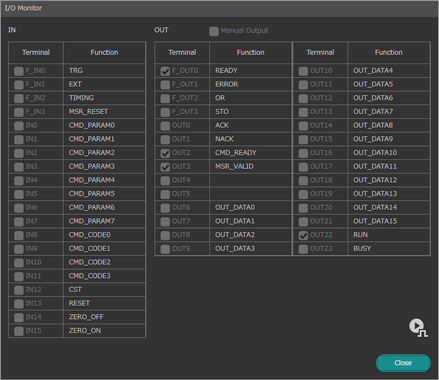Check the OUT5 checkbox
The height and width of the screenshot is (380, 439).
click(165, 194)
